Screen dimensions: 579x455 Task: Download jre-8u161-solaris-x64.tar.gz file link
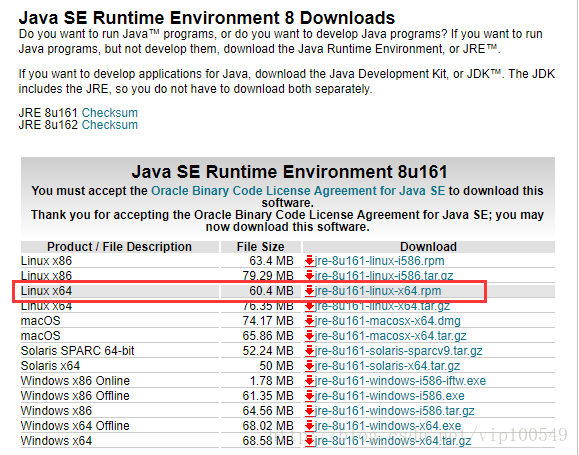387,366
